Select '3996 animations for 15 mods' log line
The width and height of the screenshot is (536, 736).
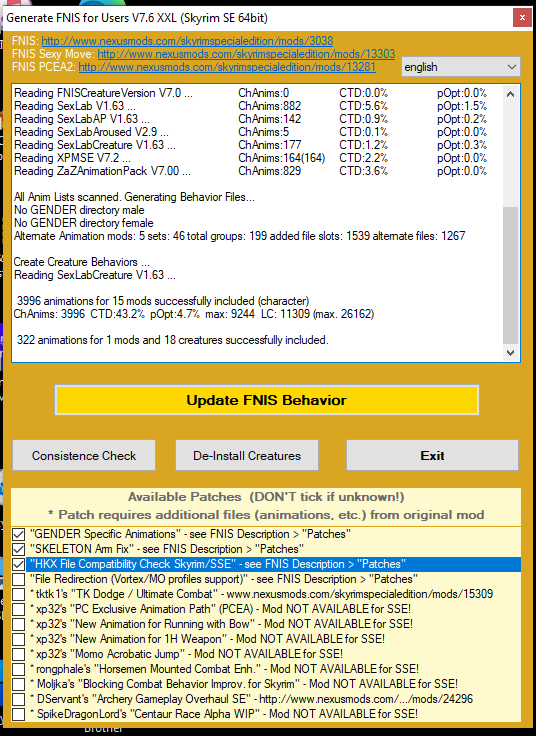click(x=163, y=301)
